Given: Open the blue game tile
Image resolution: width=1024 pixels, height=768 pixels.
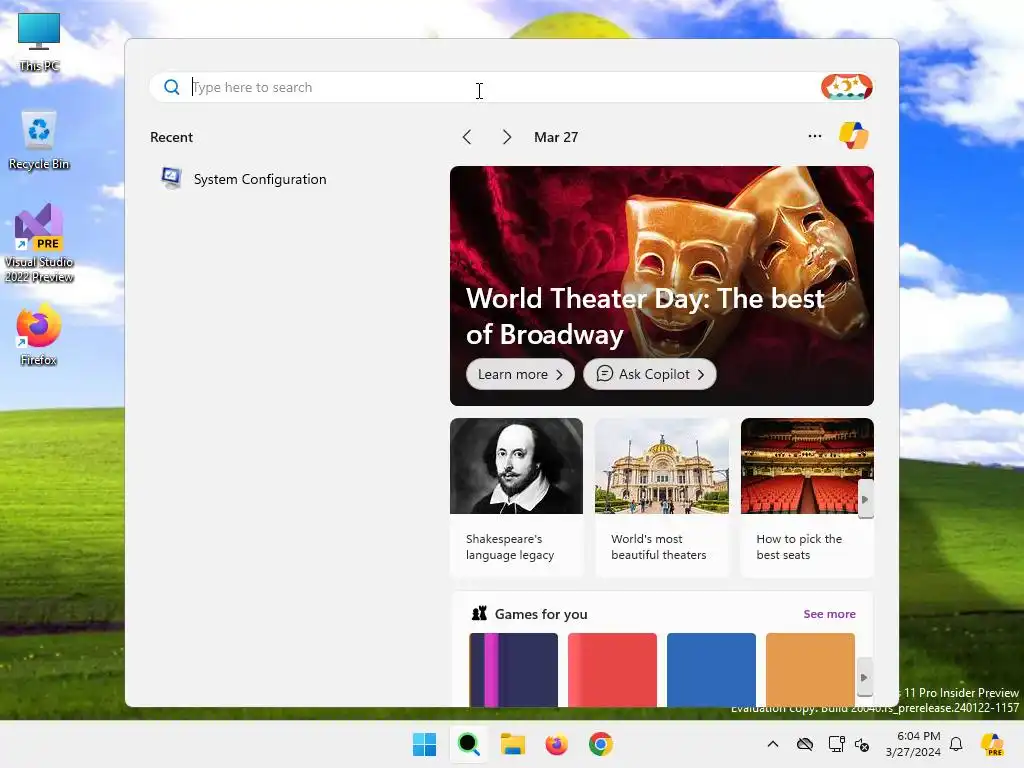Looking at the screenshot, I should click(x=711, y=669).
